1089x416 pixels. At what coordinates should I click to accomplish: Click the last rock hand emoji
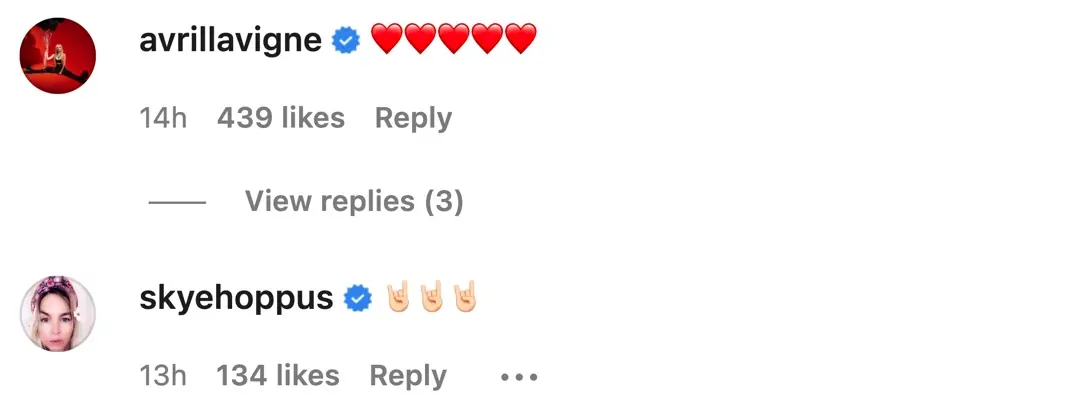click(465, 297)
